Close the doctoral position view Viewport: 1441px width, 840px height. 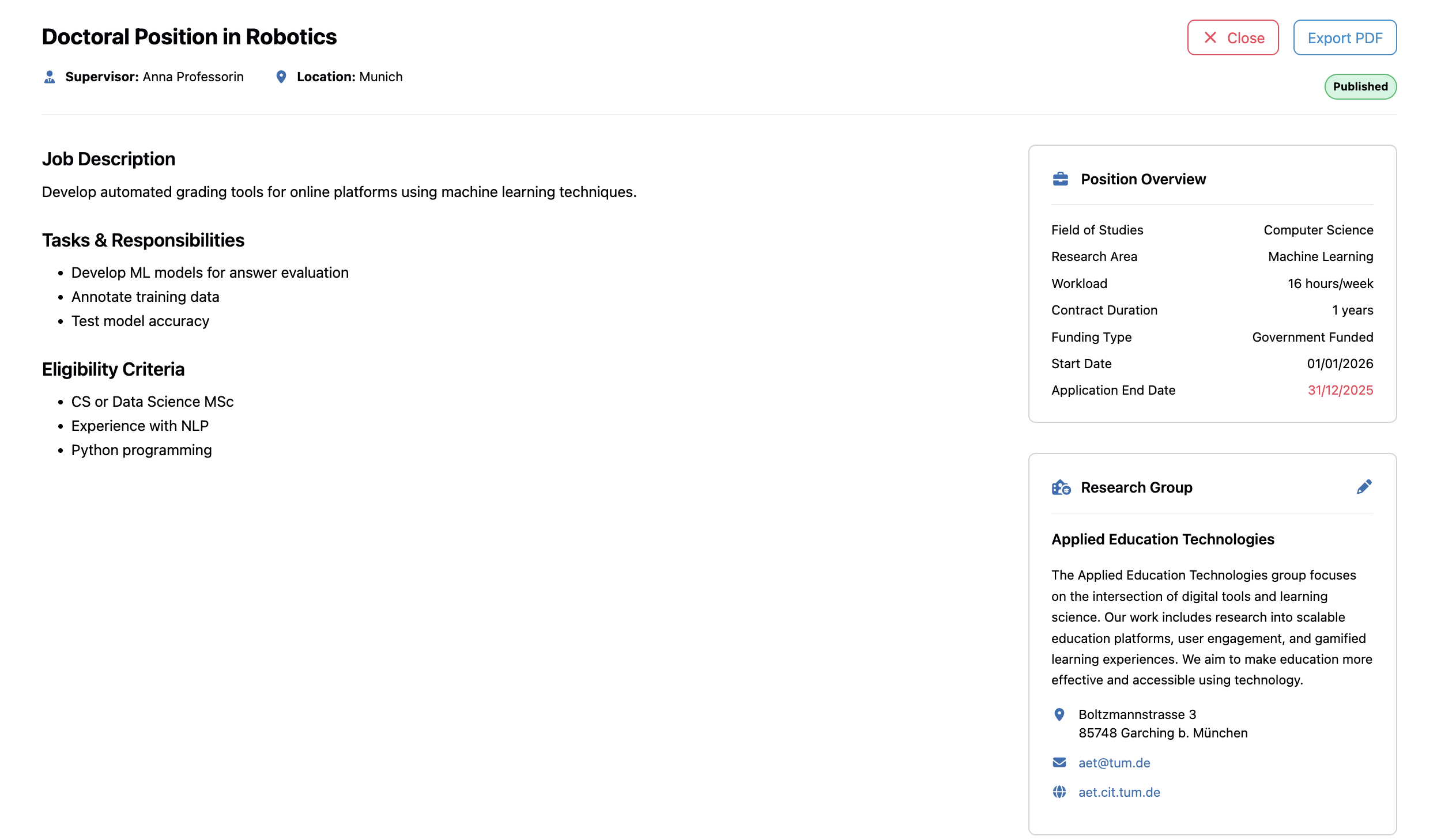tap(1233, 37)
